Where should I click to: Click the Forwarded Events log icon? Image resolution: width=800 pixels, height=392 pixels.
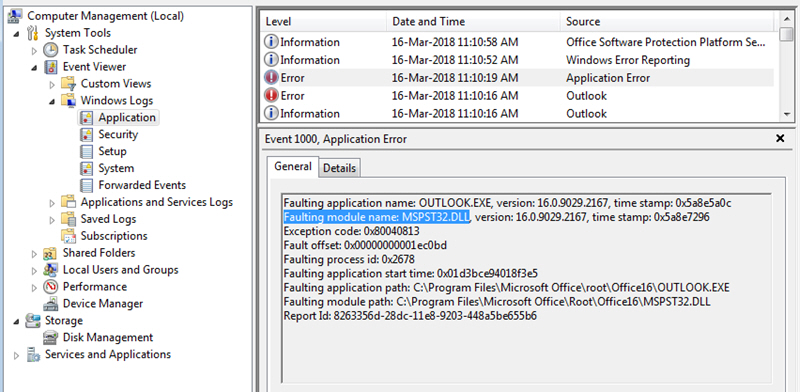[x=87, y=185]
